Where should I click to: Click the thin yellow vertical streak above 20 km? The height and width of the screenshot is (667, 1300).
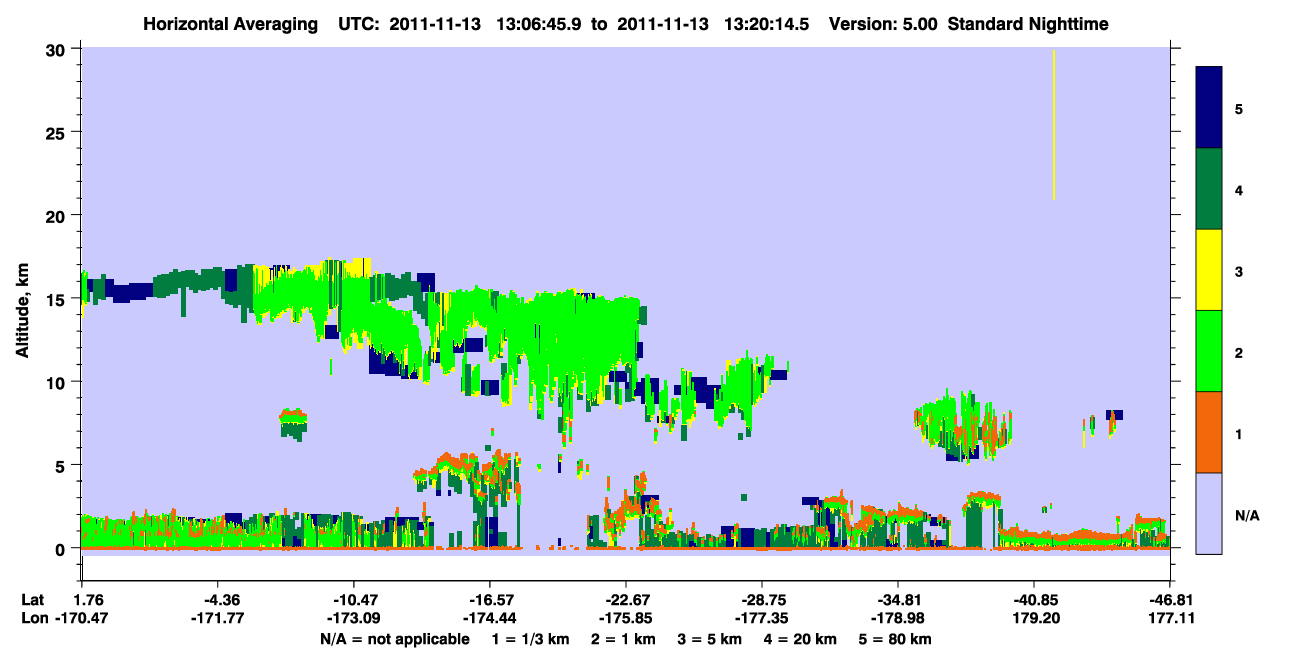1054,124
